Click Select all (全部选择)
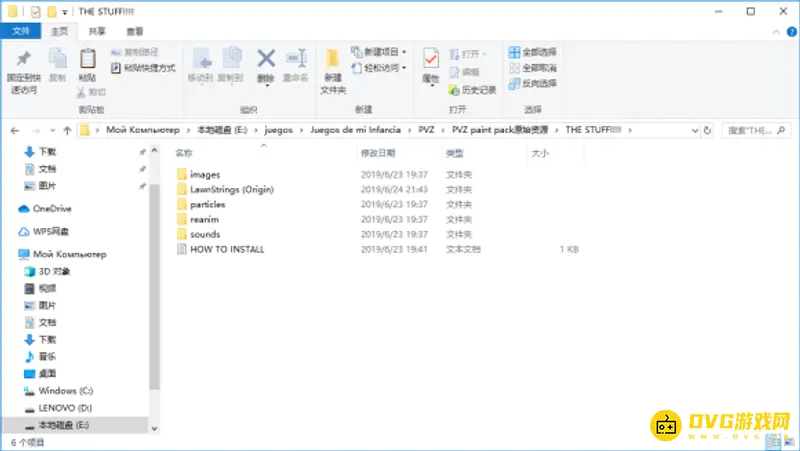 (x=532, y=52)
